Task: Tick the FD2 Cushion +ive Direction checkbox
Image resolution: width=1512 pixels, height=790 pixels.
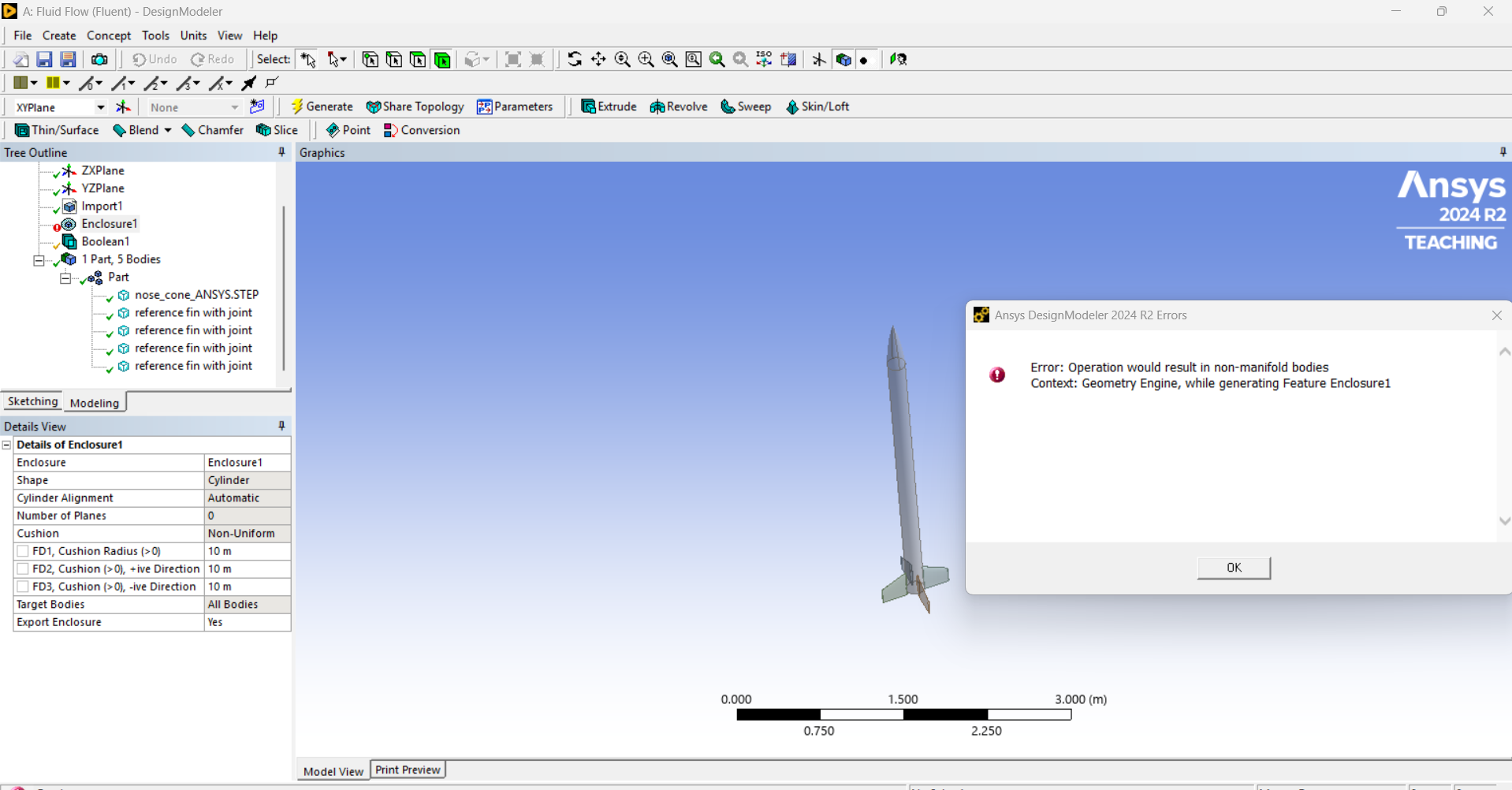Action: pos(23,569)
